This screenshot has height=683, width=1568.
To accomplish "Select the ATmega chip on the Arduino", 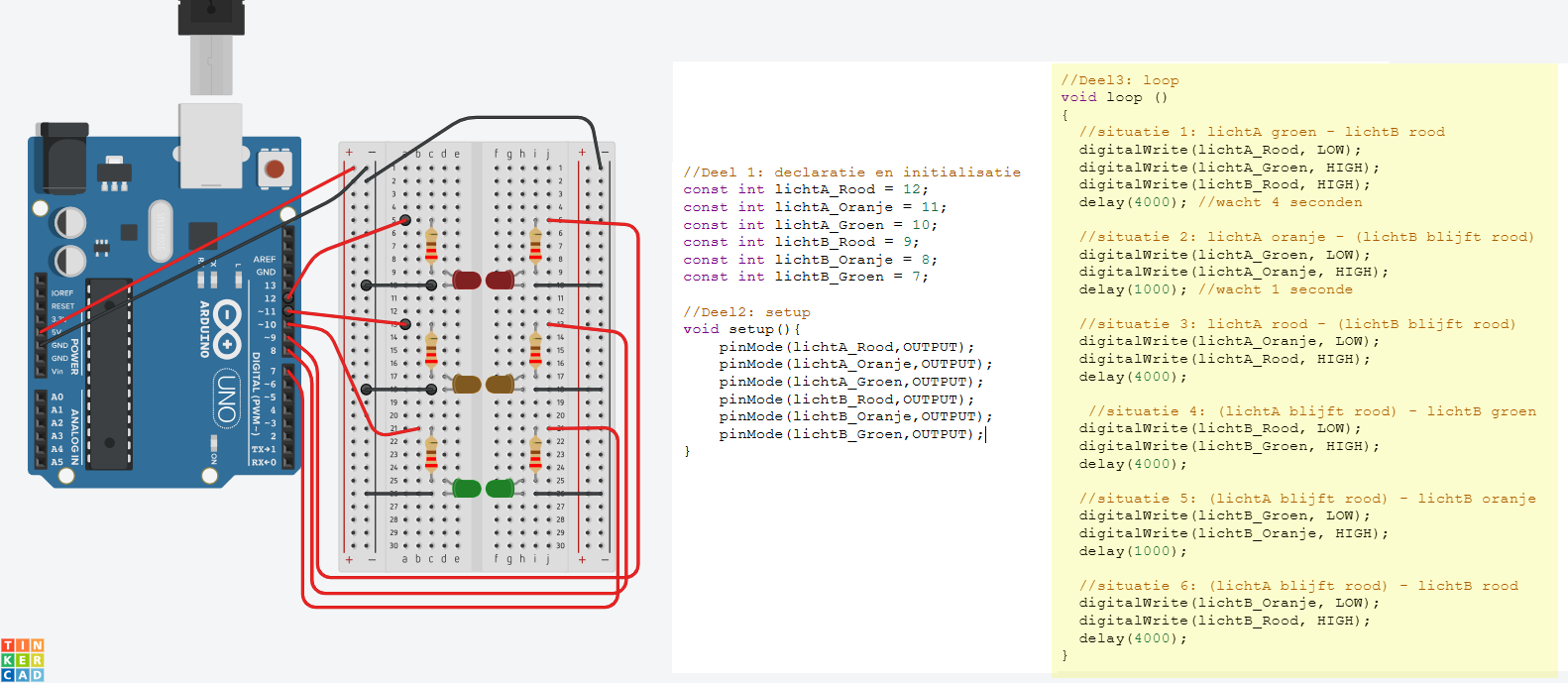I will 109,374.
